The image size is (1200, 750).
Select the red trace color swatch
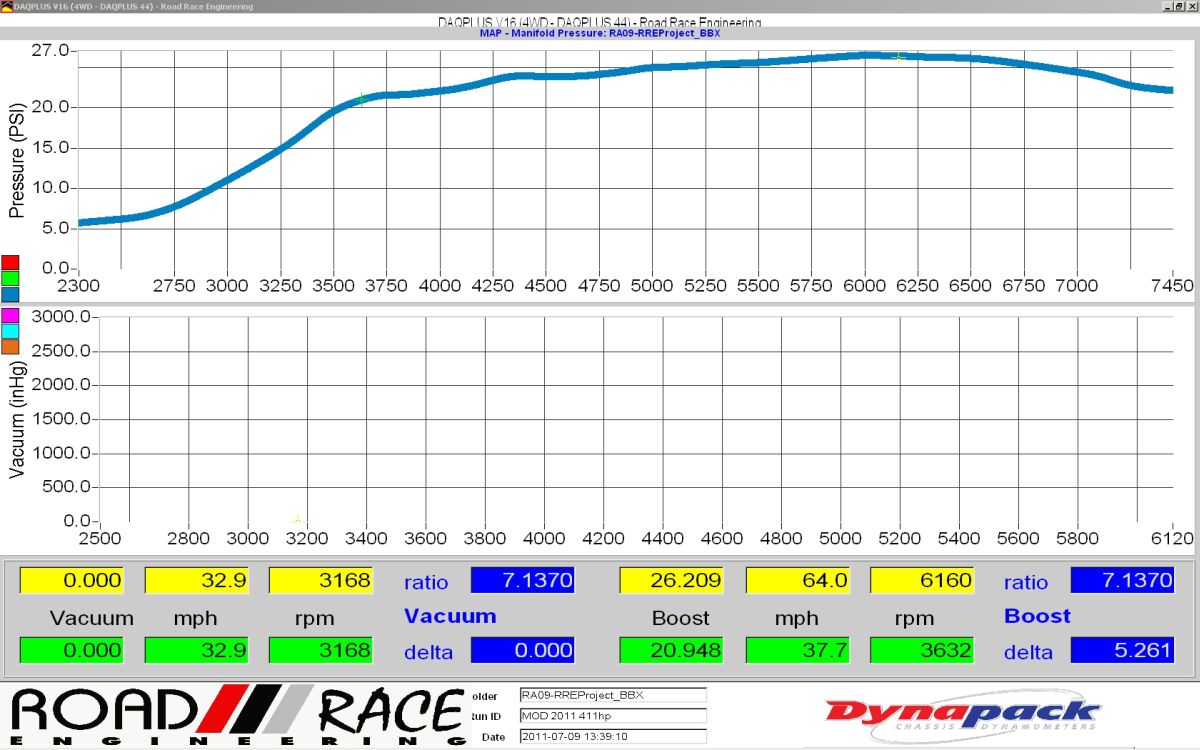click(x=10, y=263)
